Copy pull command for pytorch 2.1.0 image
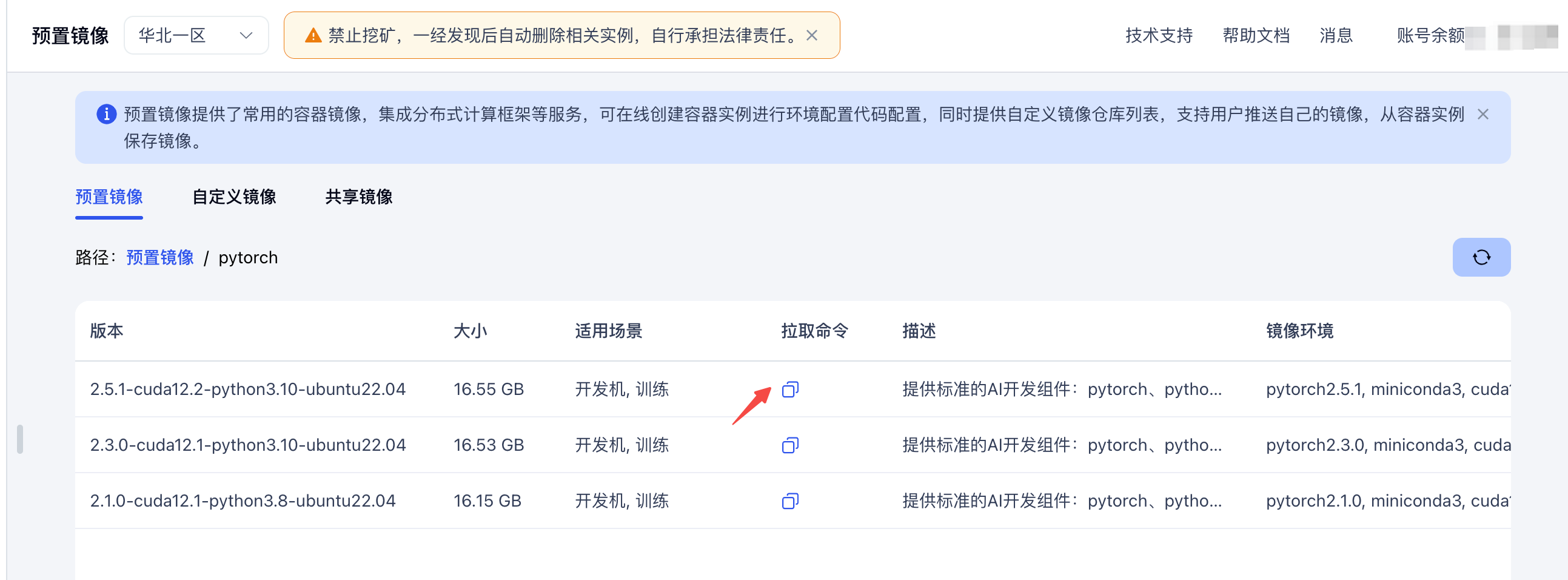1568x580 pixels. coord(790,501)
